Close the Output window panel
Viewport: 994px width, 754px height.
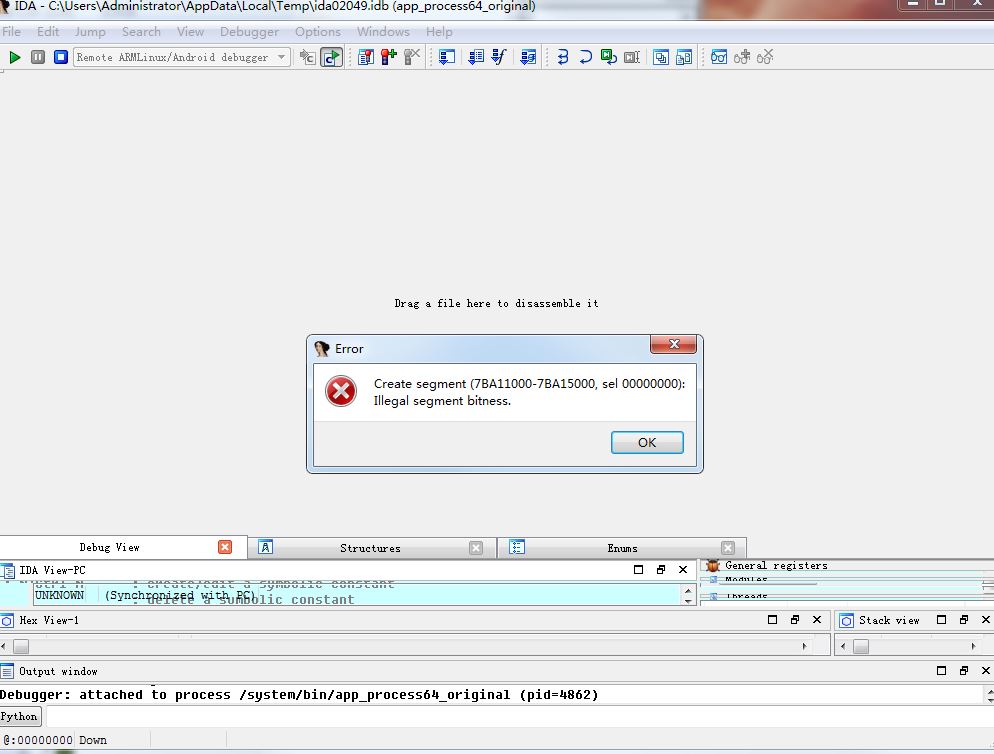986,670
